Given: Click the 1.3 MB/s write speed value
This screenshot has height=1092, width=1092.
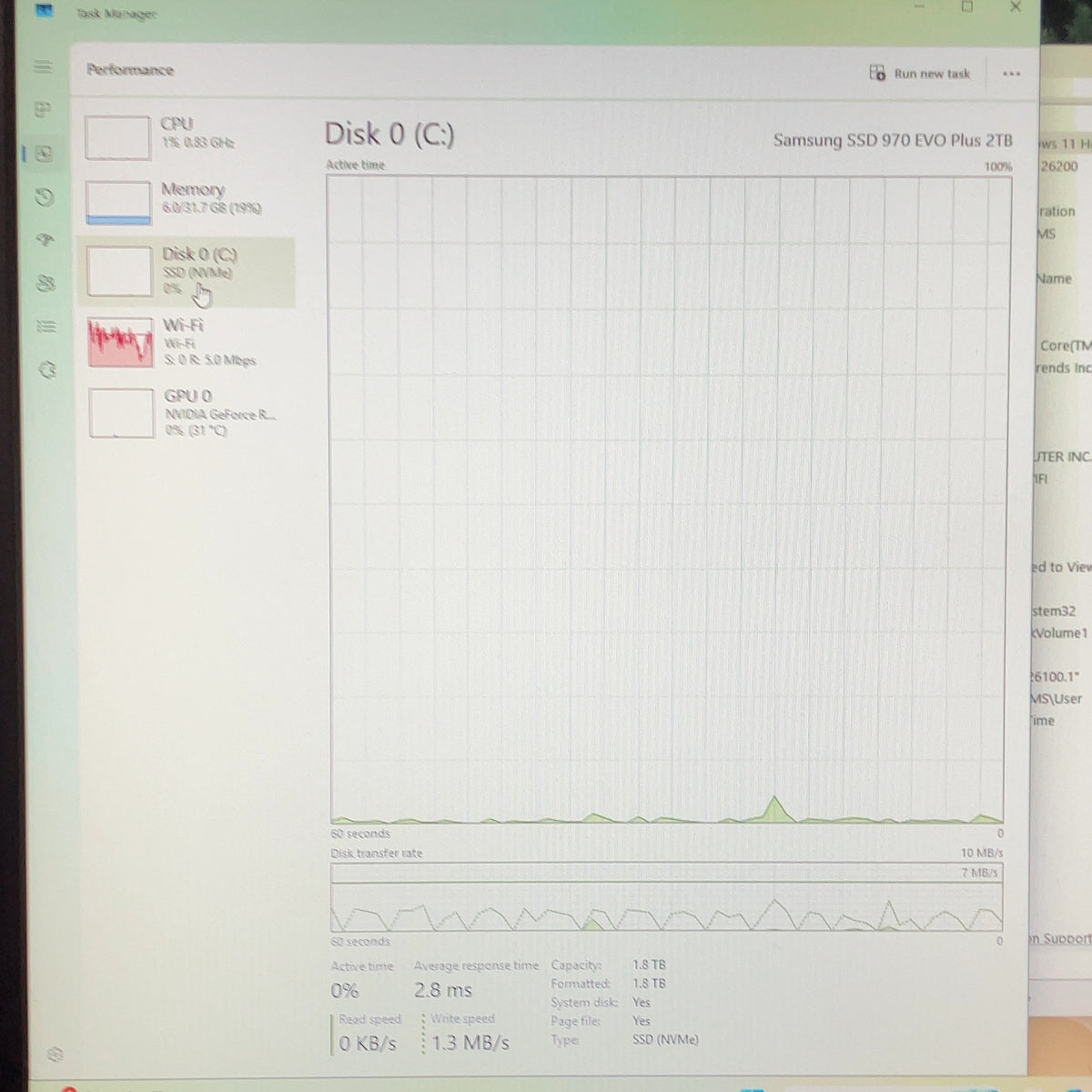Looking at the screenshot, I should click(470, 1043).
